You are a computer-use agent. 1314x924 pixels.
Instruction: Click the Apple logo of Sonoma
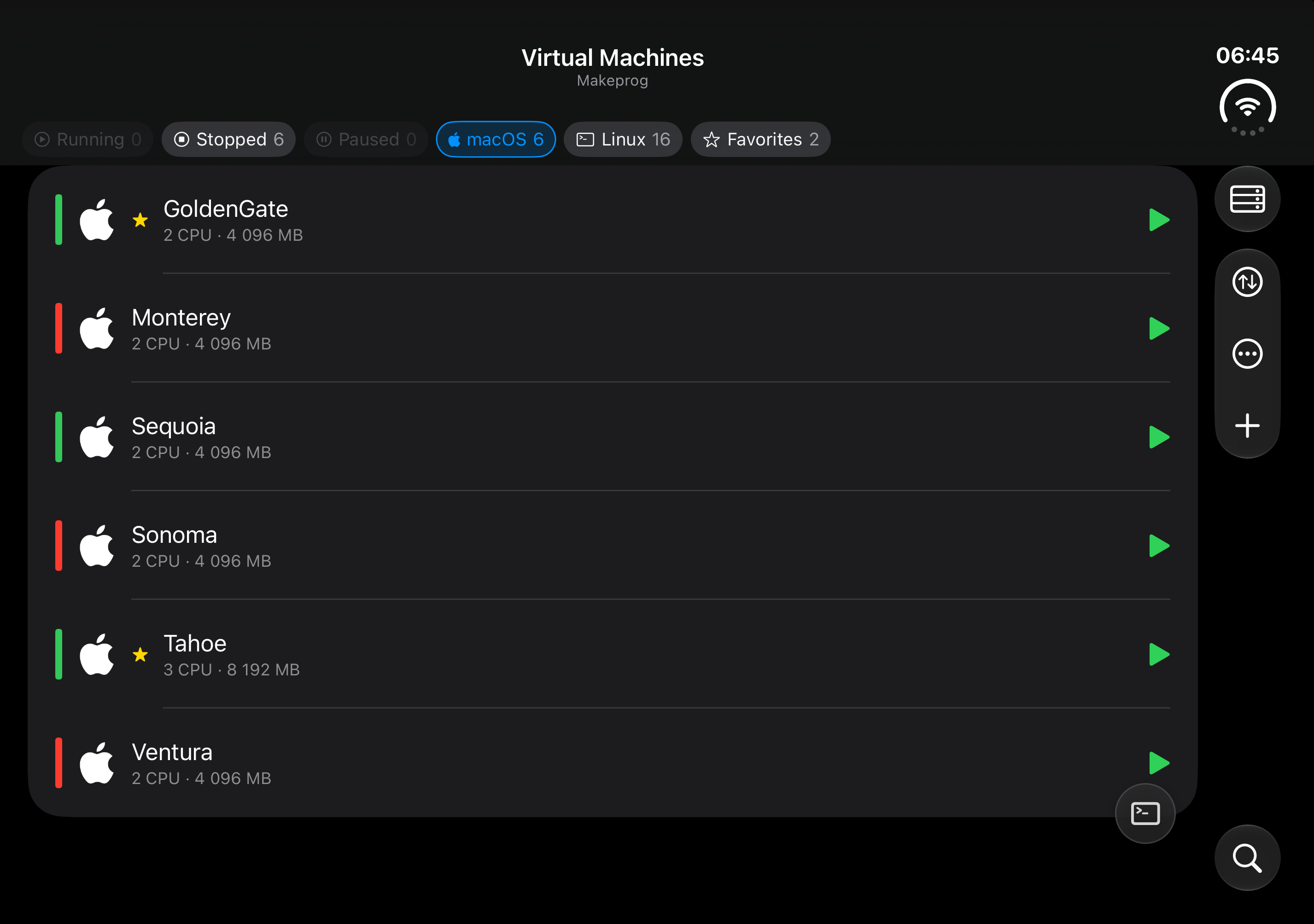point(97,546)
